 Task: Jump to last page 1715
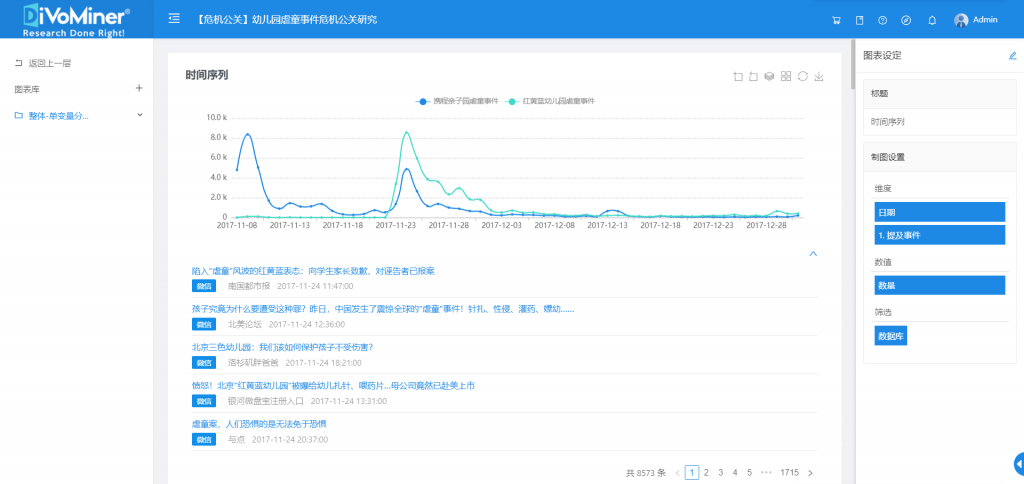point(789,472)
